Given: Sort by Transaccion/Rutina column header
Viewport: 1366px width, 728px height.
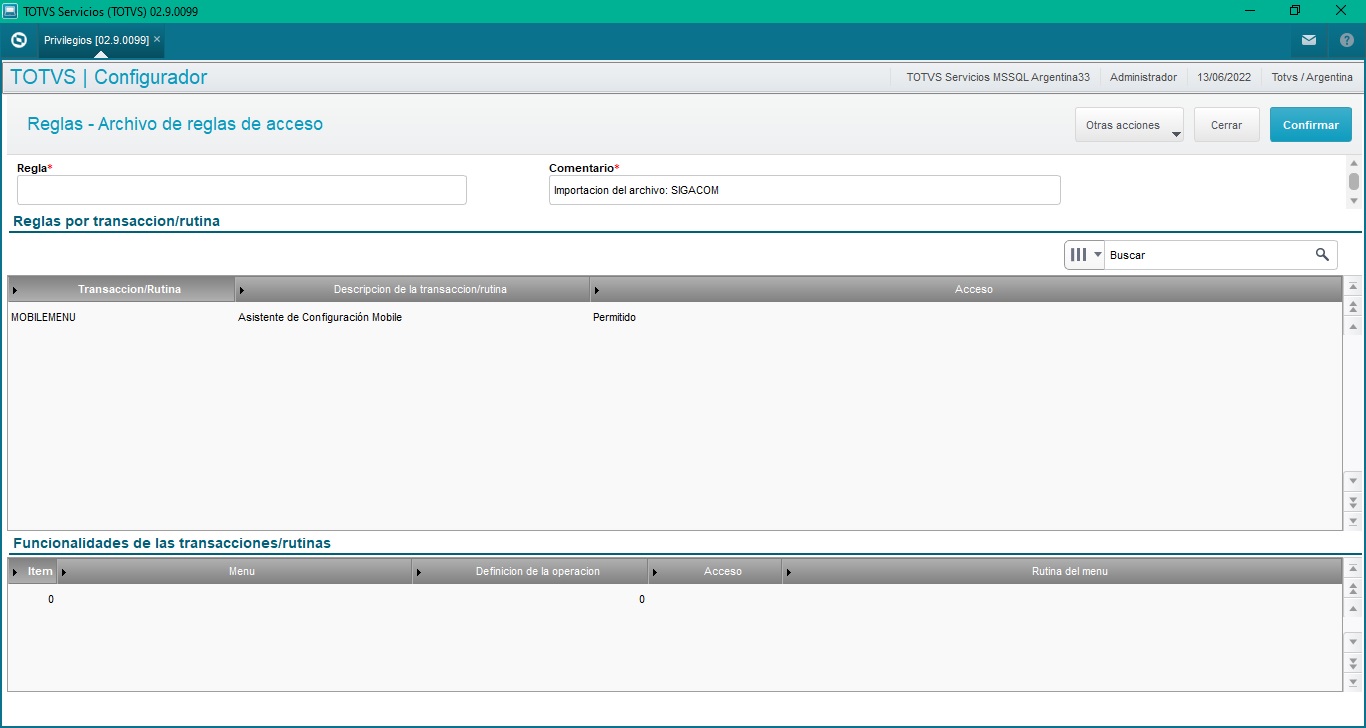Looking at the screenshot, I should click(121, 289).
